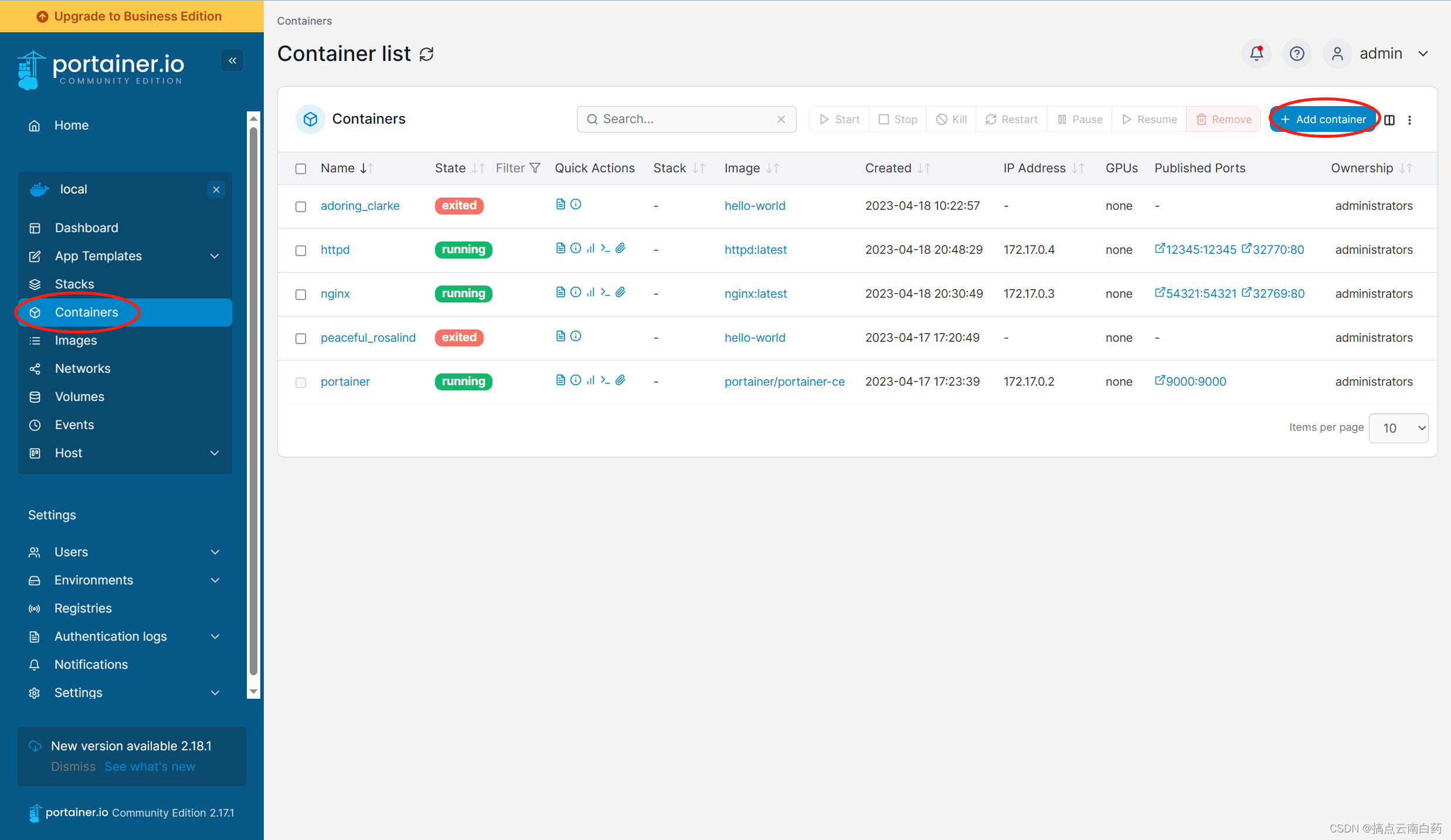Open logs icon for nginx container
The image size is (1451, 840).
point(560,293)
